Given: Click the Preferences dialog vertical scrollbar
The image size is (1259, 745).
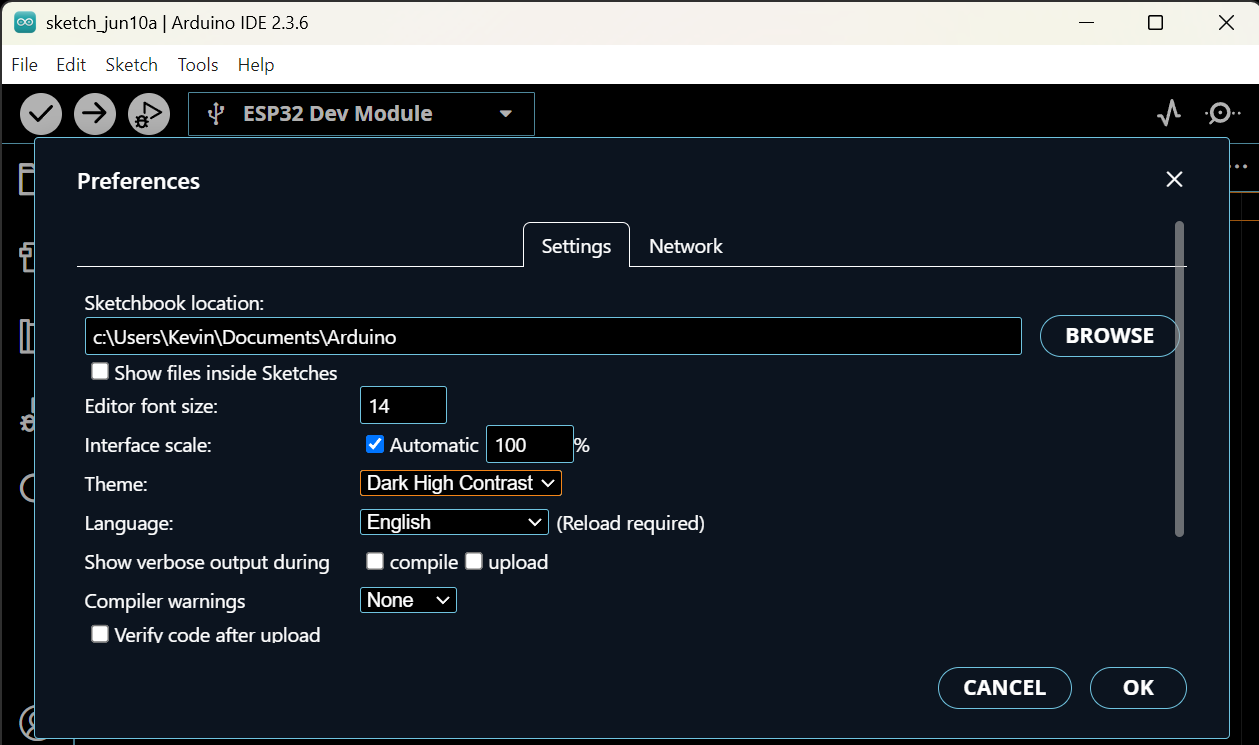Looking at the screenshot, I should tap(1180, 379).
